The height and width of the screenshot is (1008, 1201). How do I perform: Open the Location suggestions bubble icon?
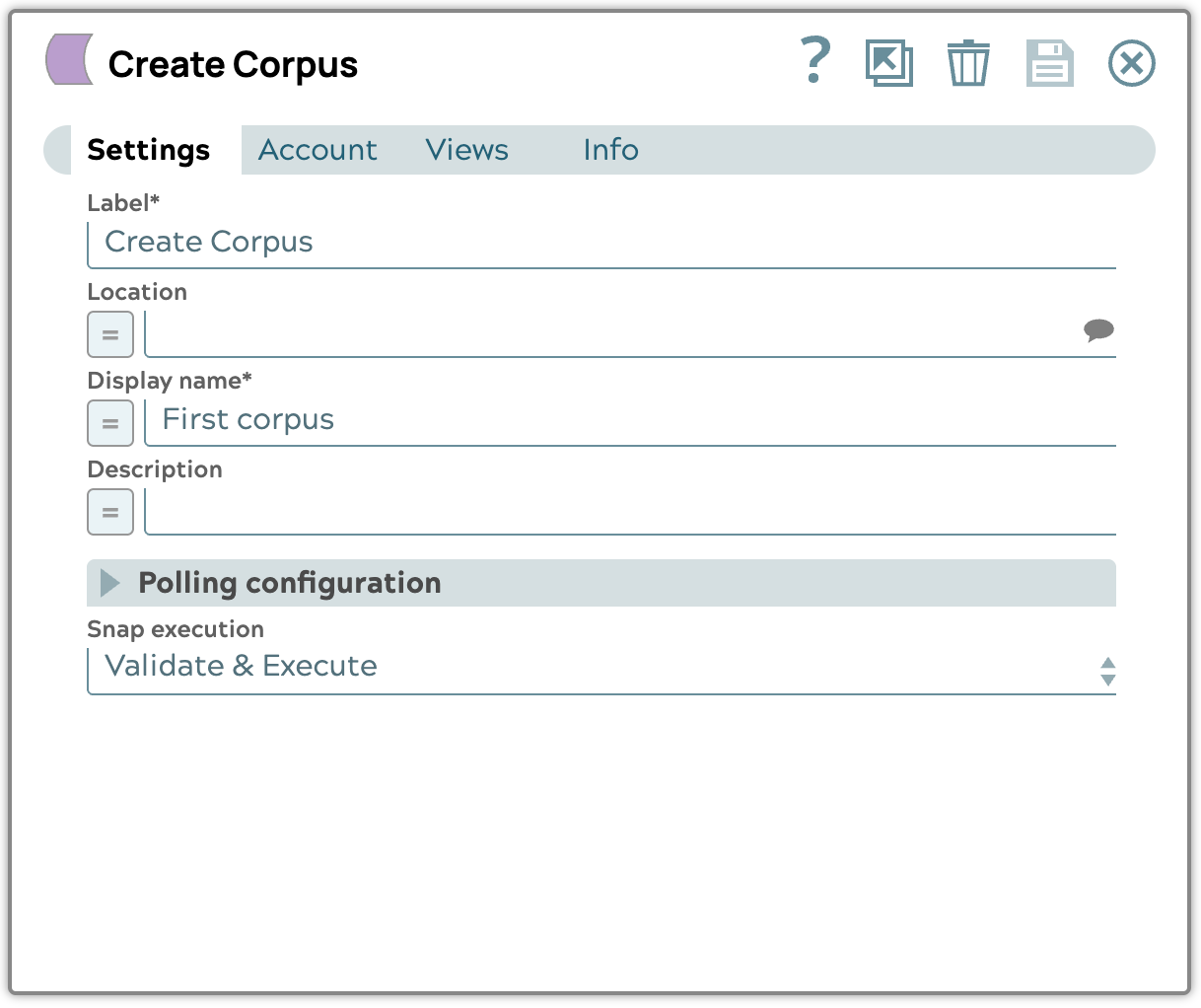point(1098,330)
